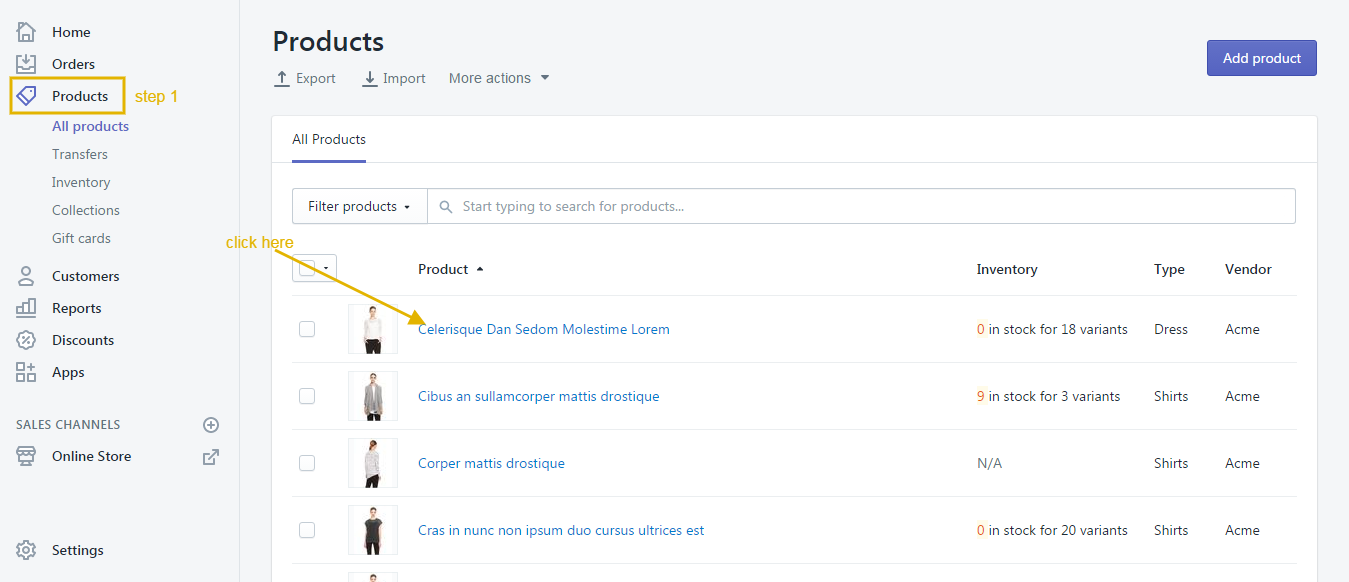This screenshot has height=582, width=1349.
Task: Click the Reports bar chart icon
Action: click(x=26, y=308)
